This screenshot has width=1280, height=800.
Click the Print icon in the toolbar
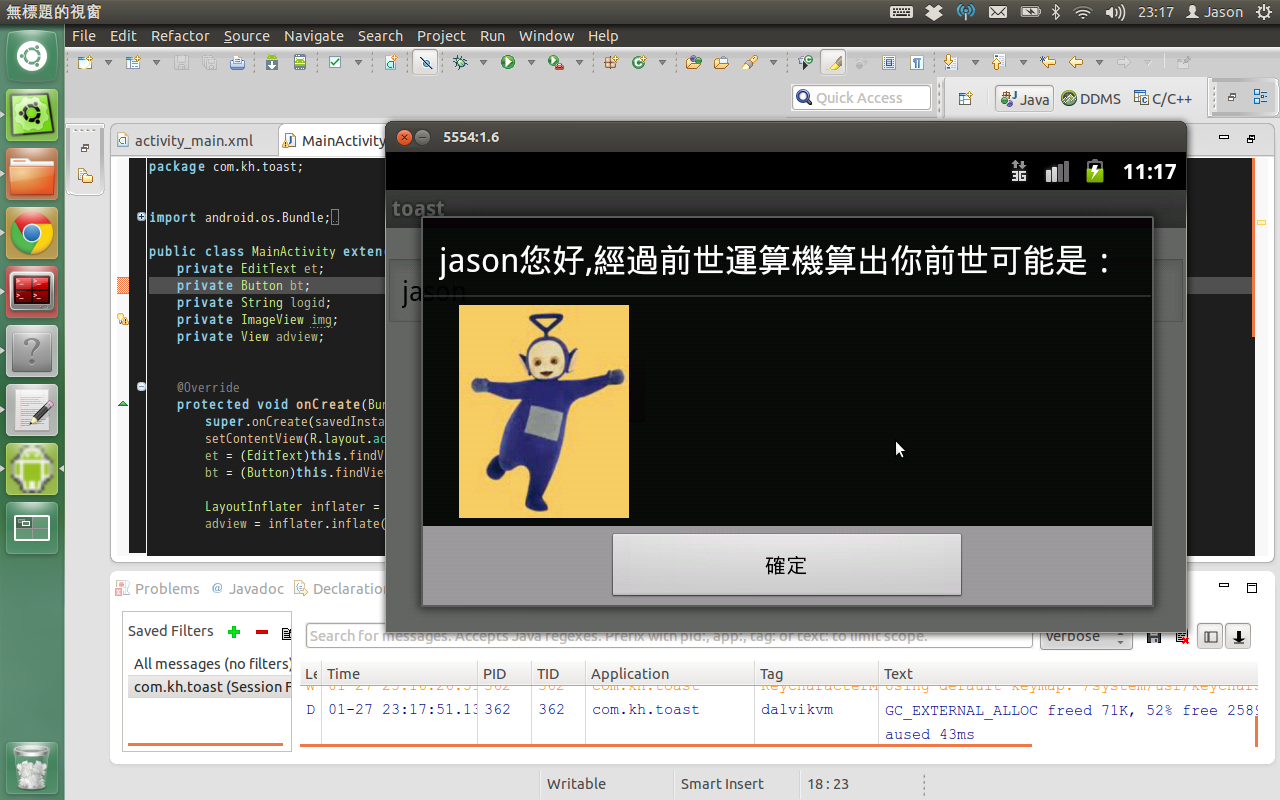point(237,62)
